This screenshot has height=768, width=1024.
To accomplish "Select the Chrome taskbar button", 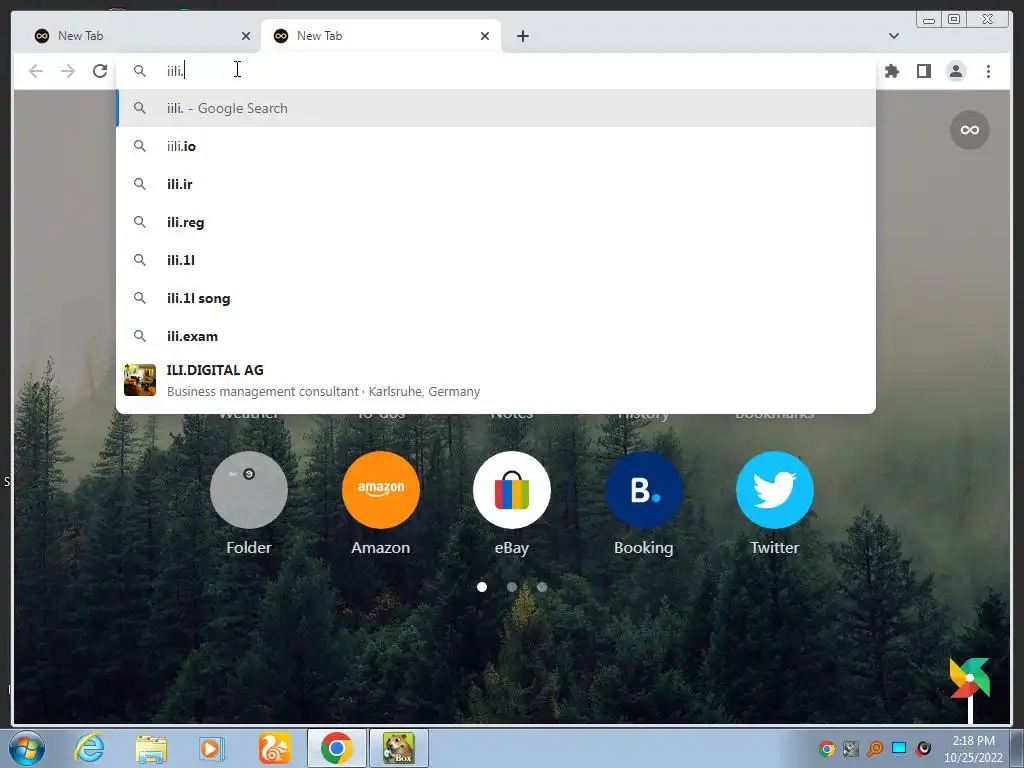I will (336, 748).
